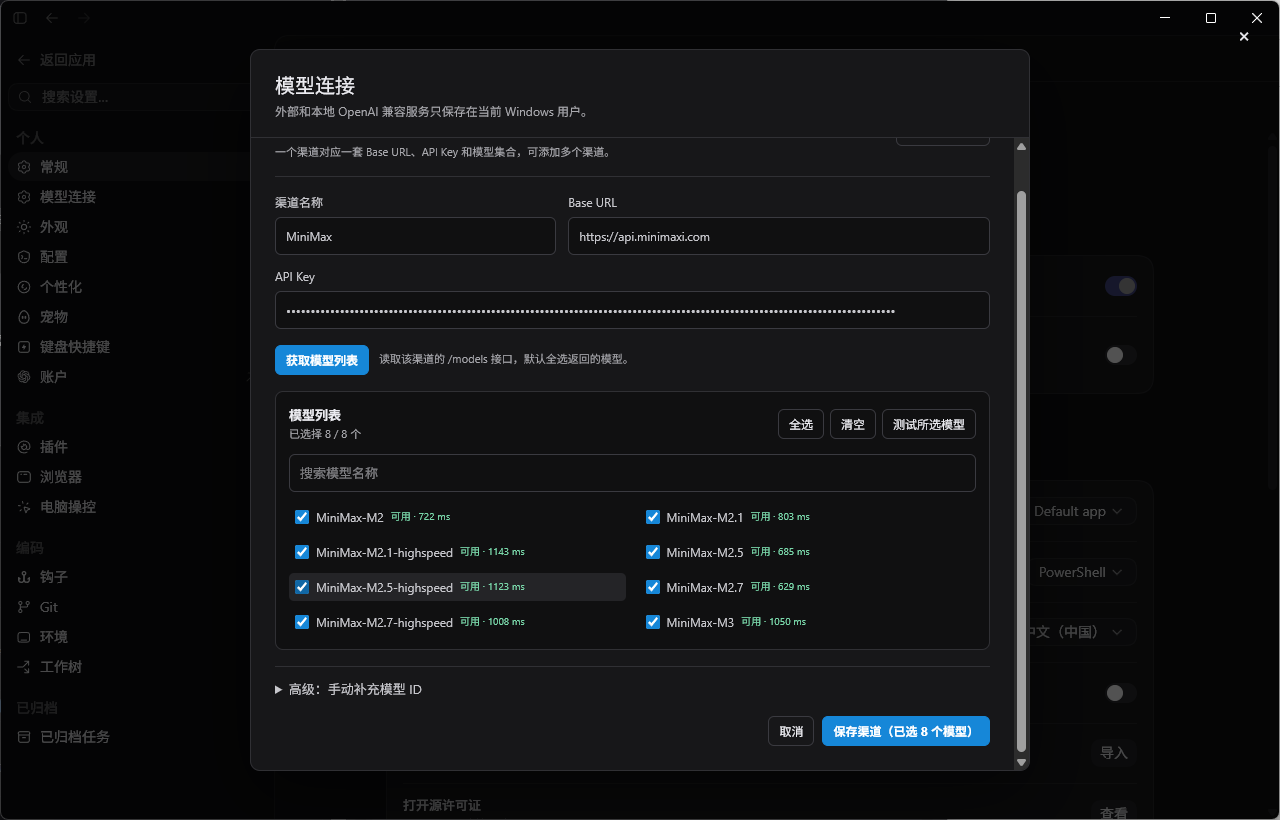Click the Git branch icon
The height and width of the screenshot is (820, 1280).
click(x=24, y=607)
